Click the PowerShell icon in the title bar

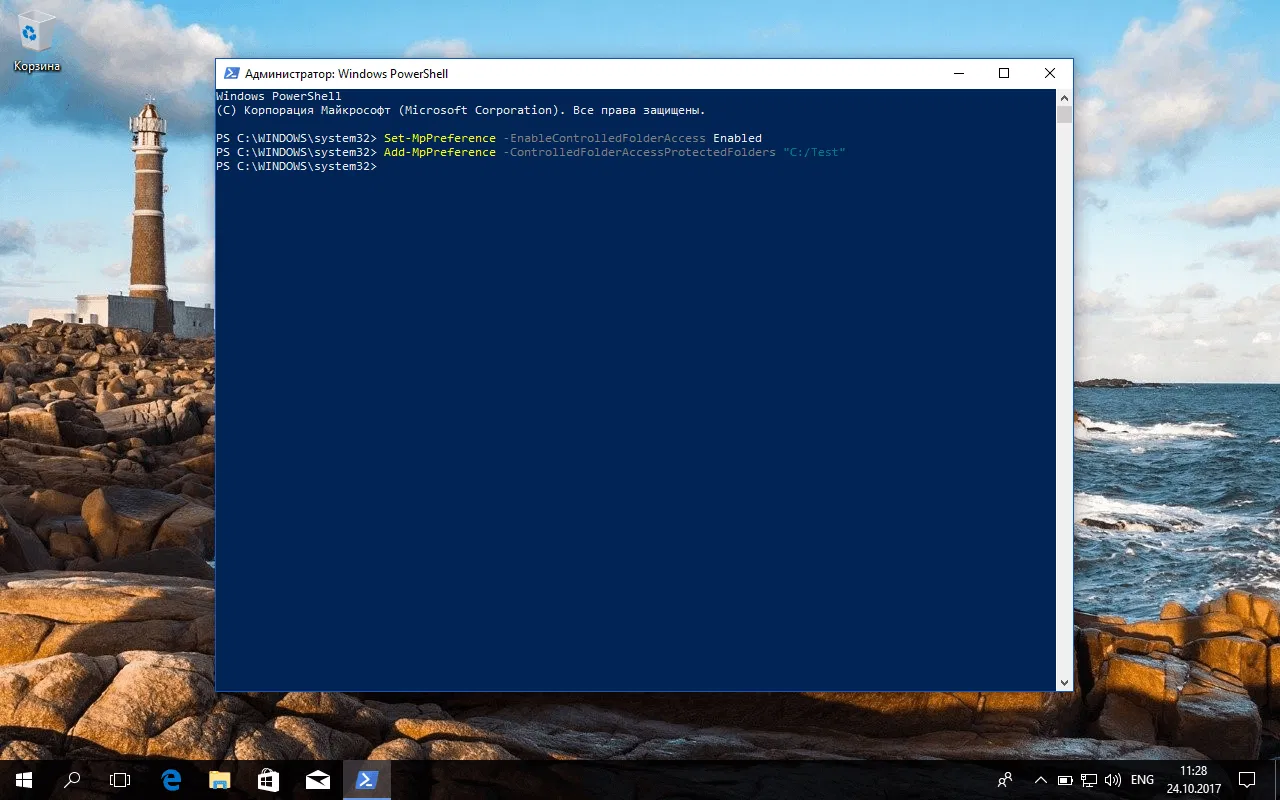point(231,73)
